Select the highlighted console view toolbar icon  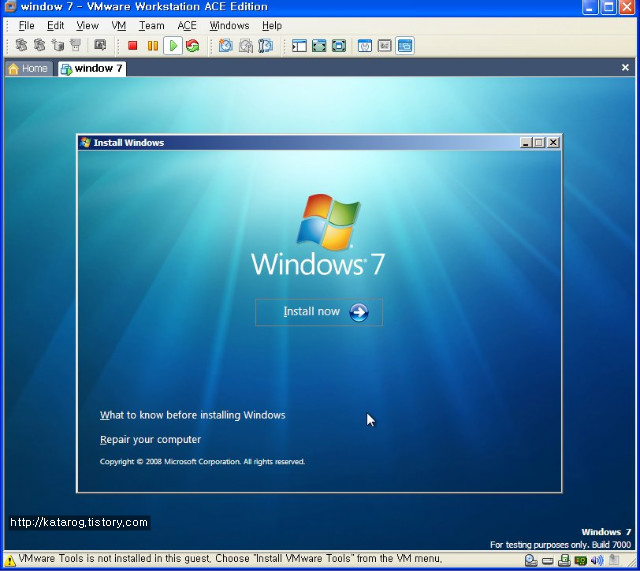(x=404, y=46)
